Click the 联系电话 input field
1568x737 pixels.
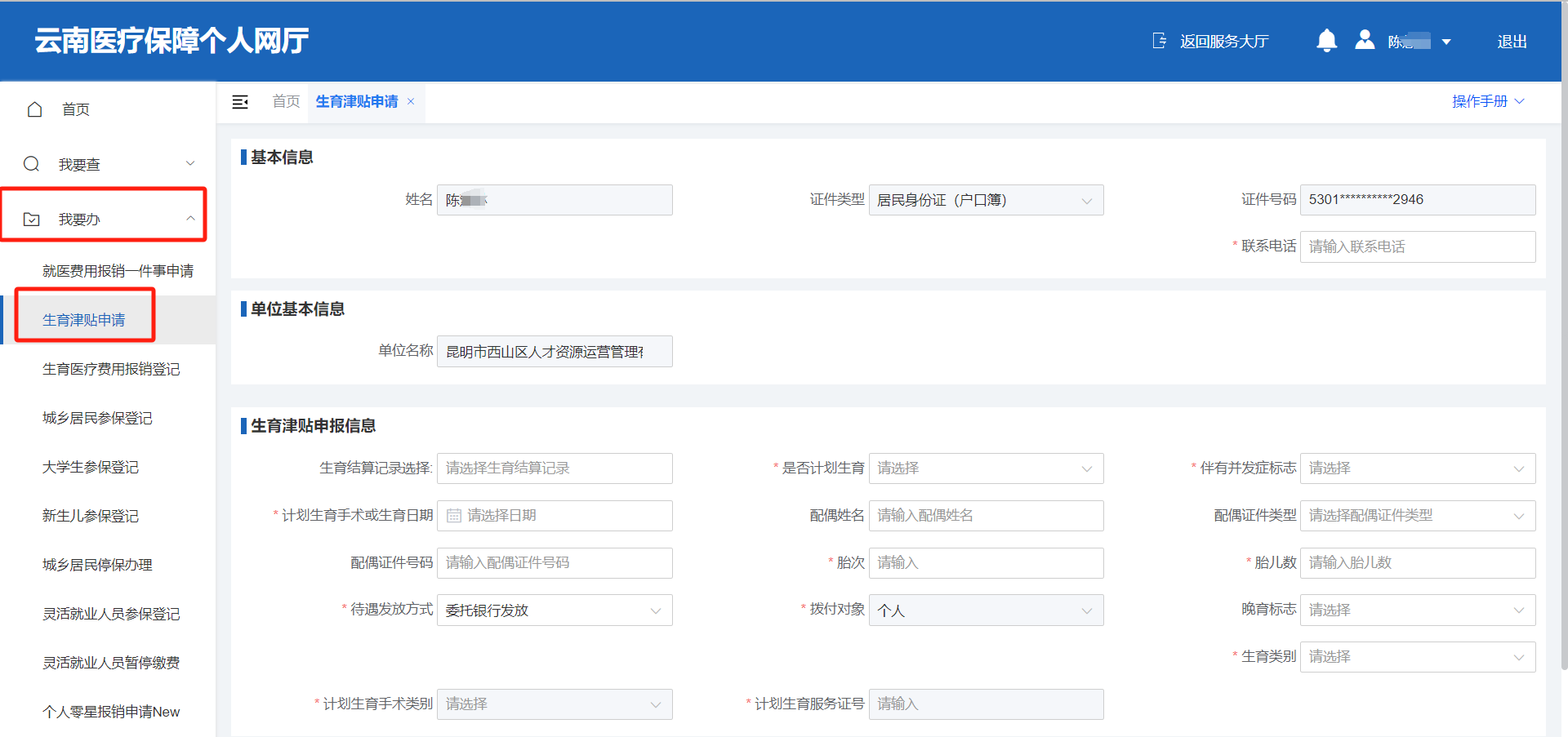click(x=1417, y=246)
